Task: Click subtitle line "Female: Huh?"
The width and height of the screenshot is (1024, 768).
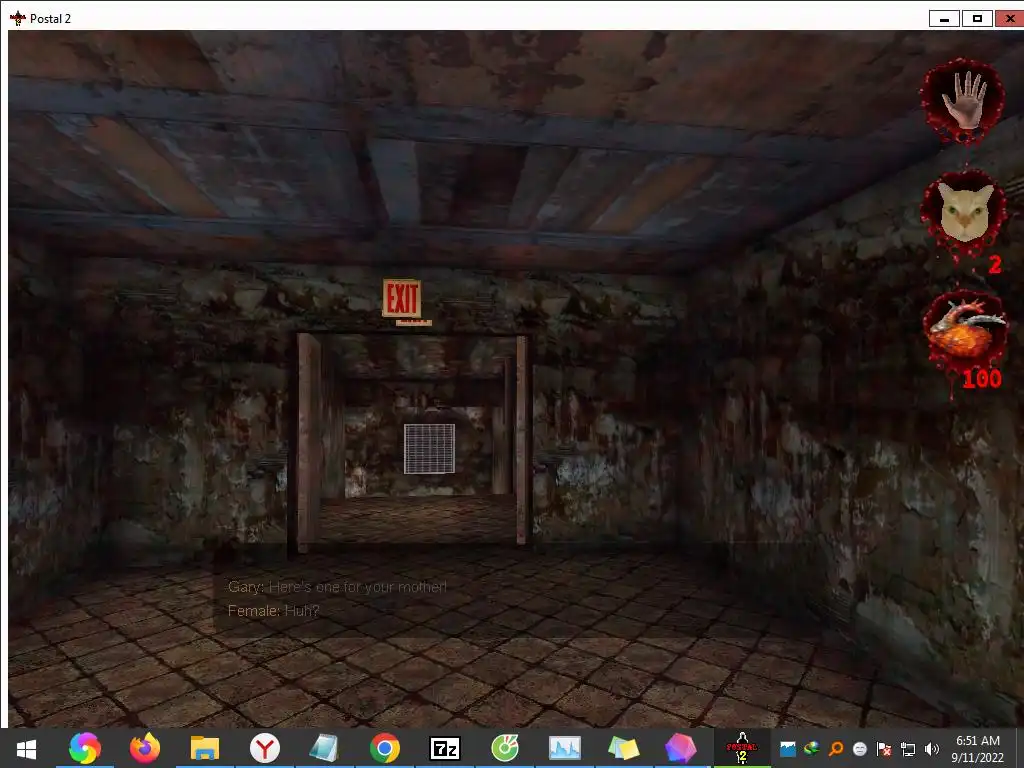Action: pyautogui.click(x=274, y=611)
